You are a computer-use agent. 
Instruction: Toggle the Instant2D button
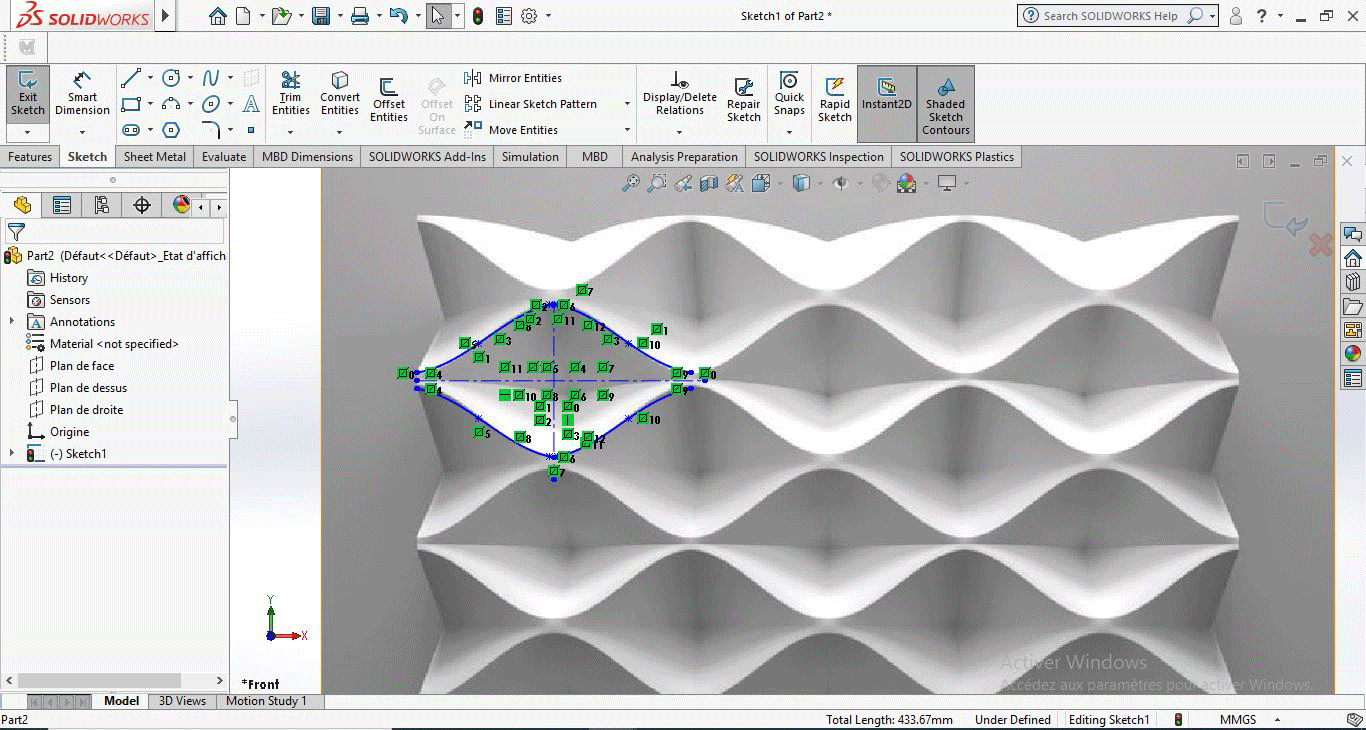(886, 94)
